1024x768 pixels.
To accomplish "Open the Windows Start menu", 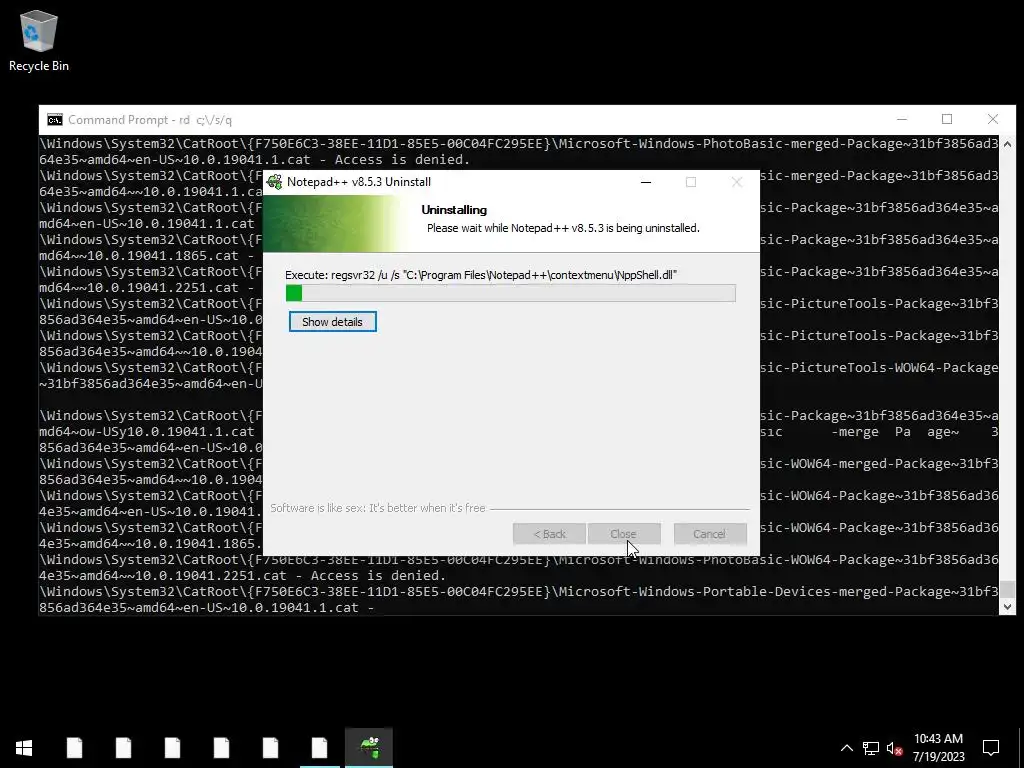I will click(x=24, y=748).
